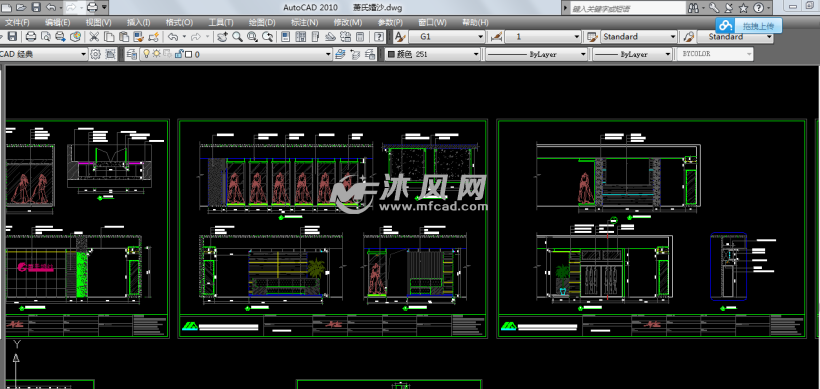Open the Text Style icon
Viewport: 820px width, 389px height.
coord(400,37)
